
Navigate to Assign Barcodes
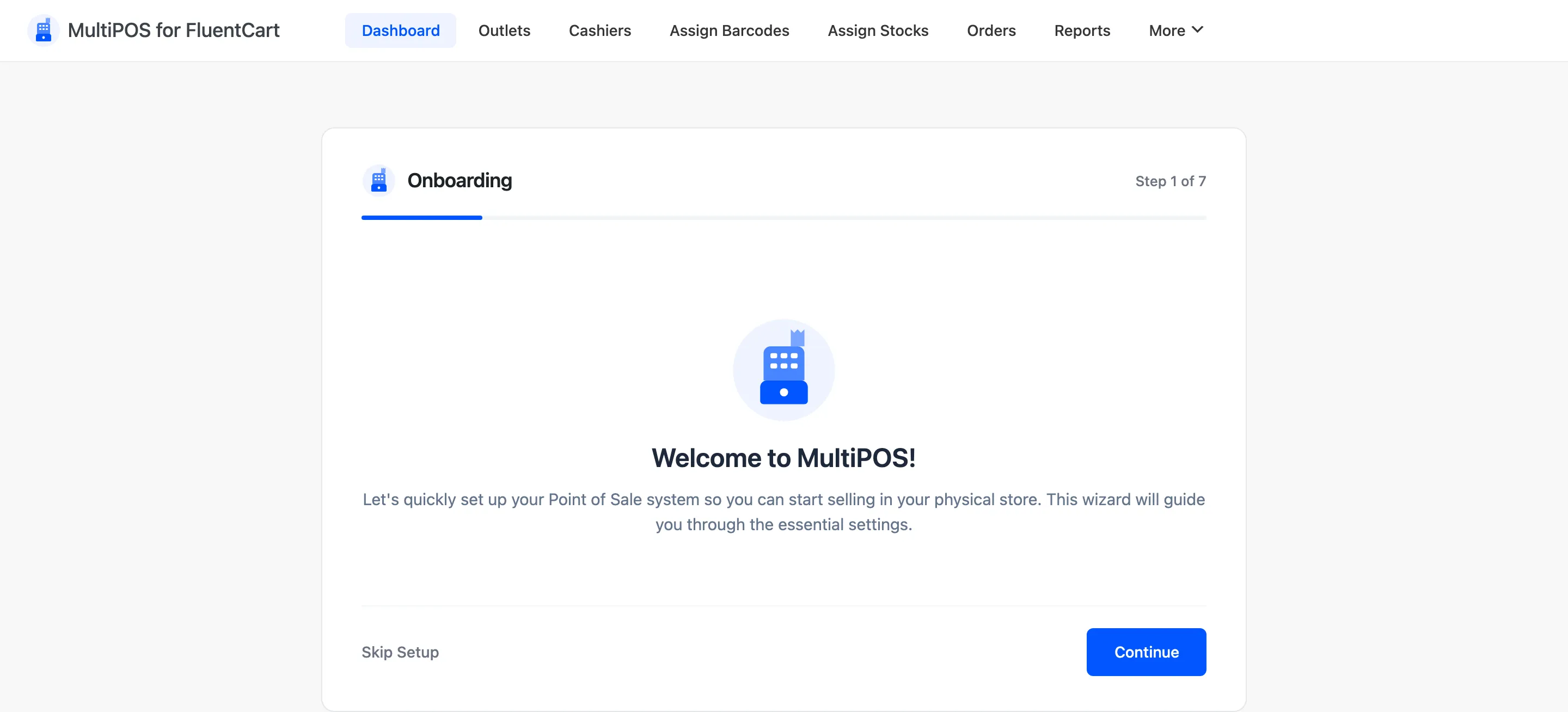point(729,30)
